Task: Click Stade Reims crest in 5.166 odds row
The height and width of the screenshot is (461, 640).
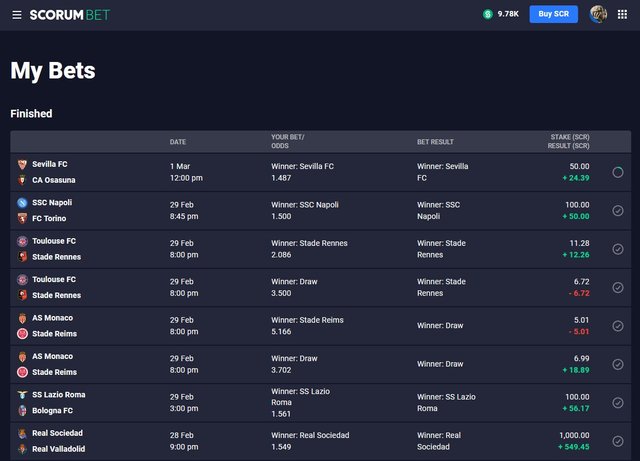Action: click(22, 334)
